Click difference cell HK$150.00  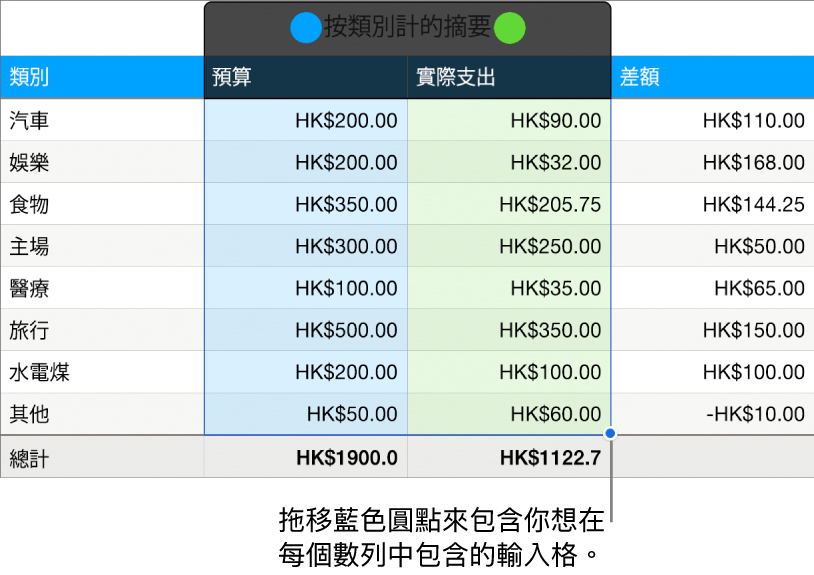coord(712,330)
